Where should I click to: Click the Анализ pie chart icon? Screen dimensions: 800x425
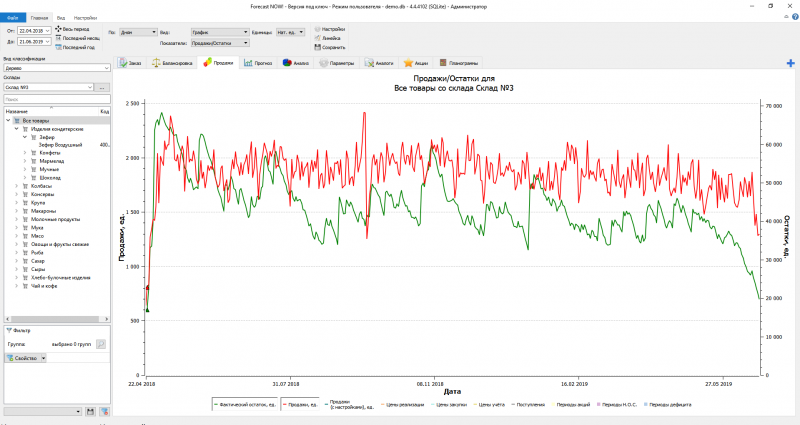tap(287, 62)
